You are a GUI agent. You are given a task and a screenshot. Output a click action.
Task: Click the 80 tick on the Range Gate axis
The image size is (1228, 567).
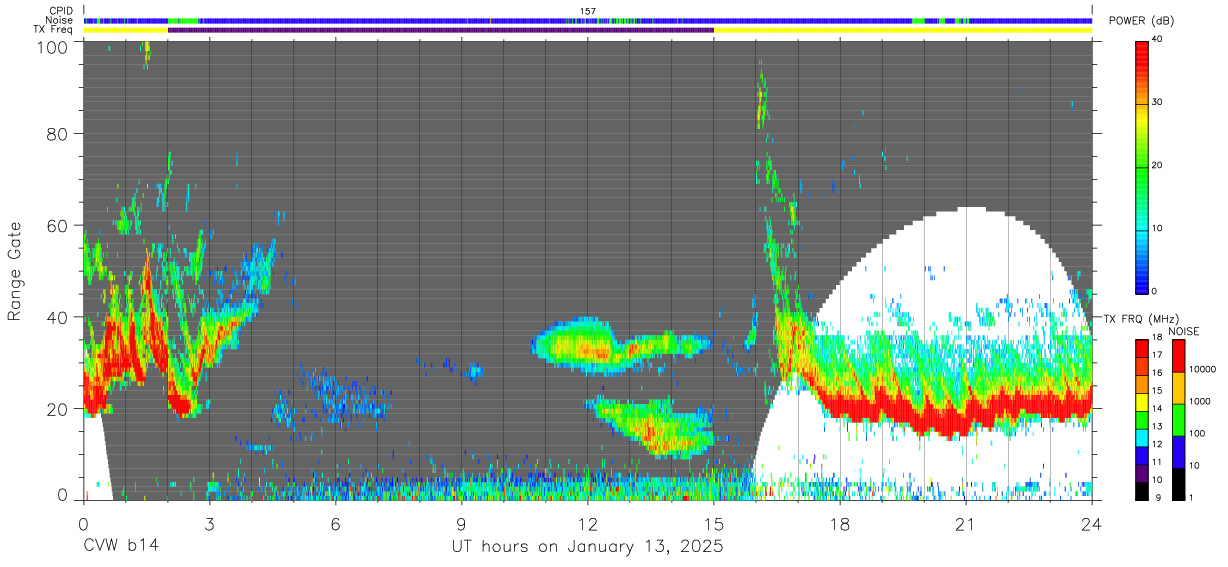59,134
